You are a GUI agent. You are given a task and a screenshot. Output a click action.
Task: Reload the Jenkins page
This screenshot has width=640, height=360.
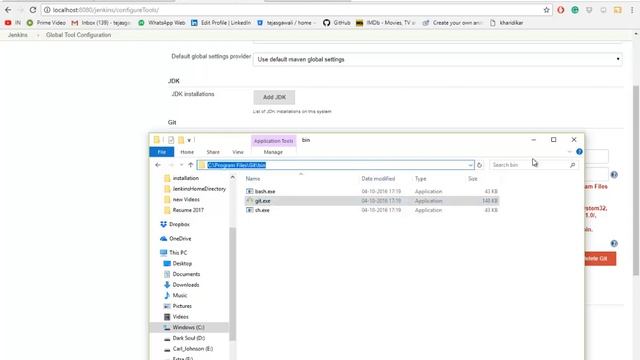pos(33,10)
